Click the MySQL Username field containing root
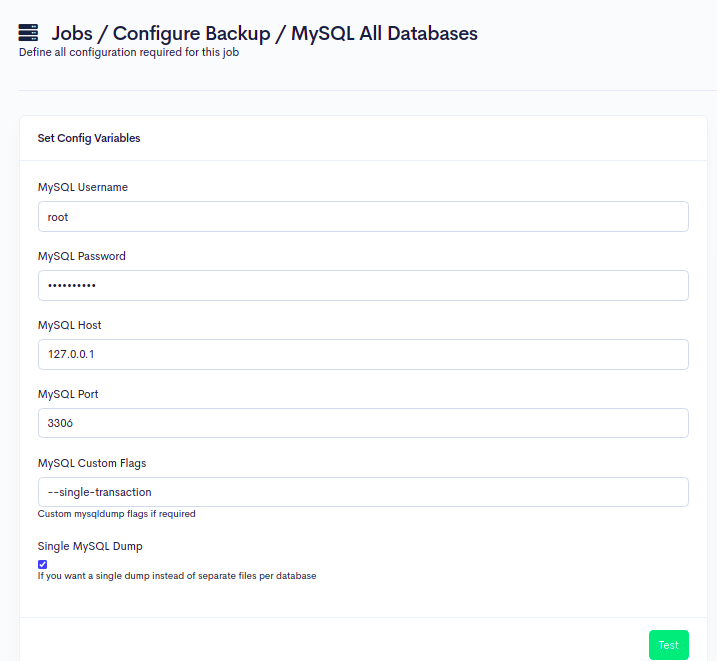 point(363,217)
